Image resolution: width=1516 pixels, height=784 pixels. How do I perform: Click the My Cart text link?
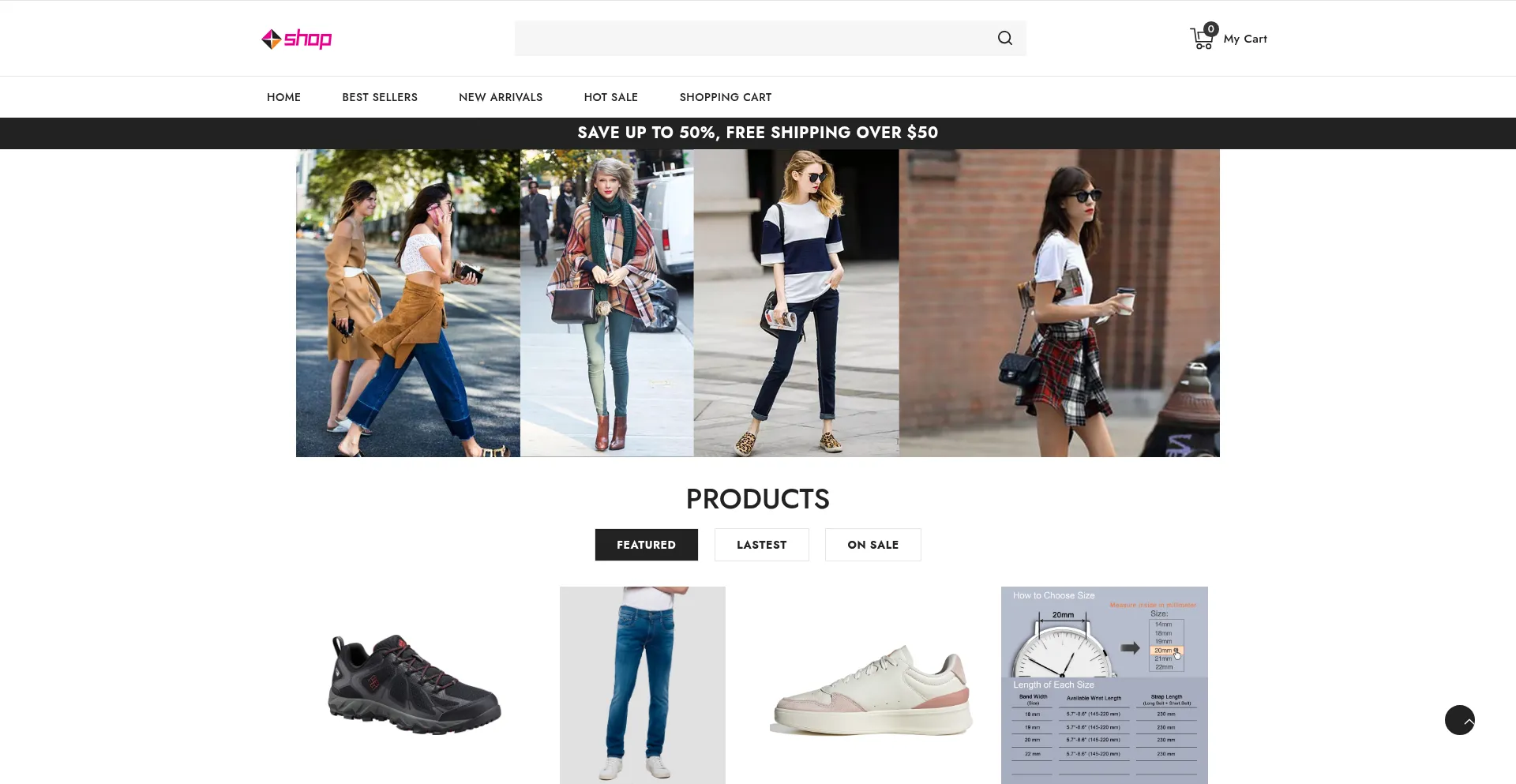click(1244, 39)
